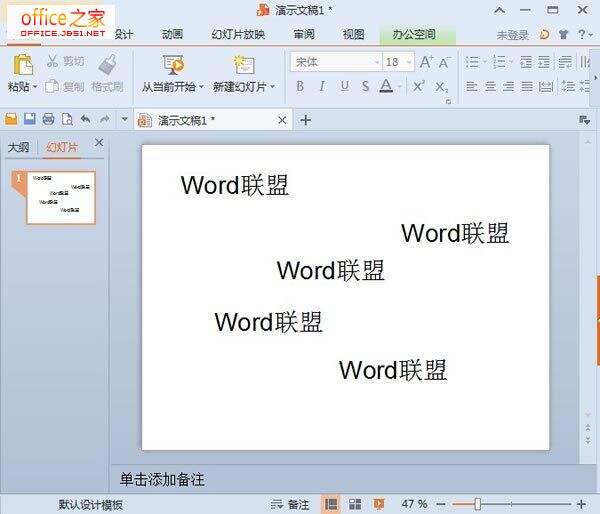Click the zoom slider handle in status bar
Viewport: 600px width, 514px height.
[478, 504]
